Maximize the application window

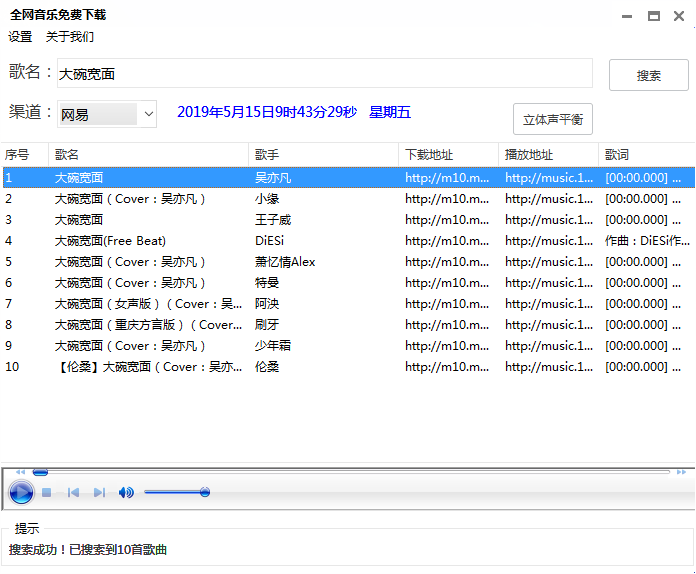(654, 16)
